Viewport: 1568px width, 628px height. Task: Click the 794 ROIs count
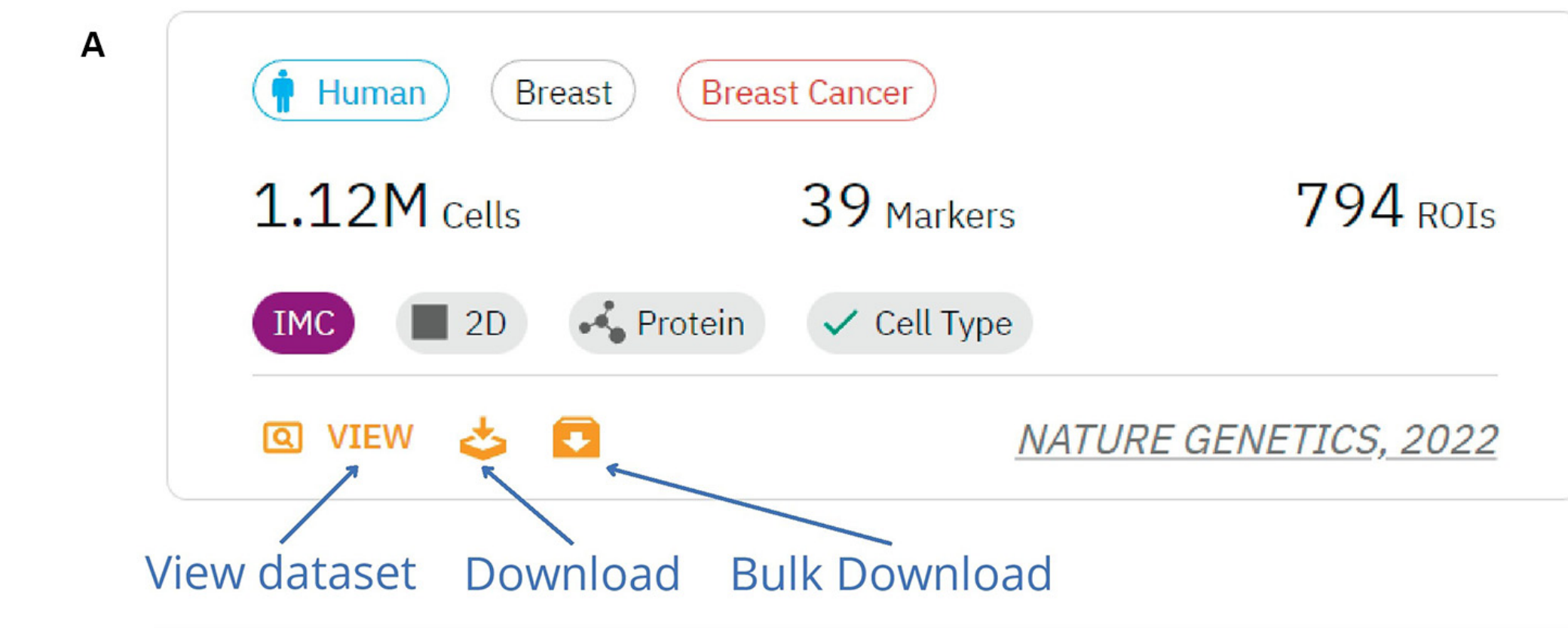point(1395,208)
